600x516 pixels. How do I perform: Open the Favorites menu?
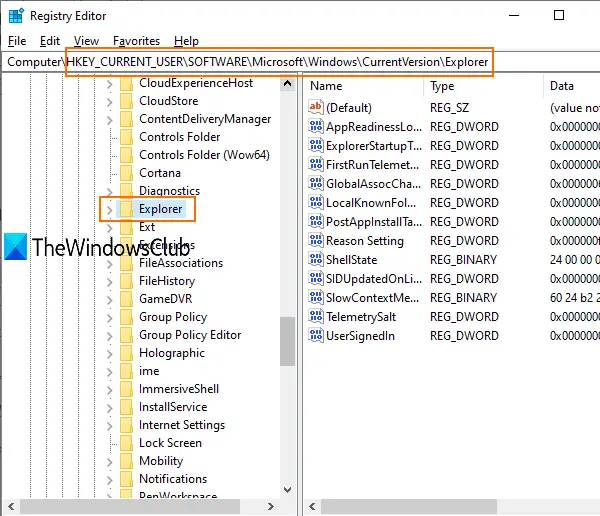(137, 41)
